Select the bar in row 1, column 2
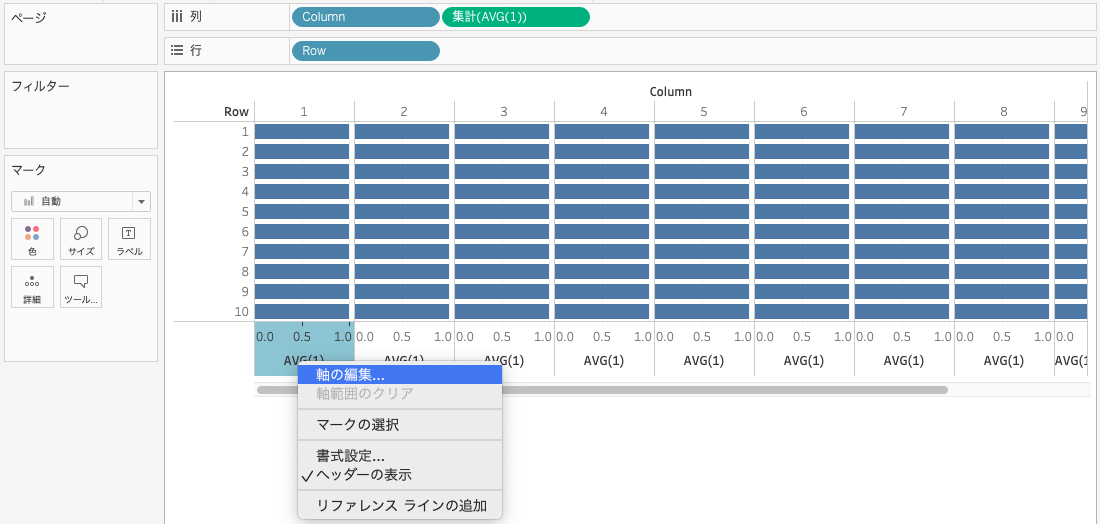 point(402,132)
